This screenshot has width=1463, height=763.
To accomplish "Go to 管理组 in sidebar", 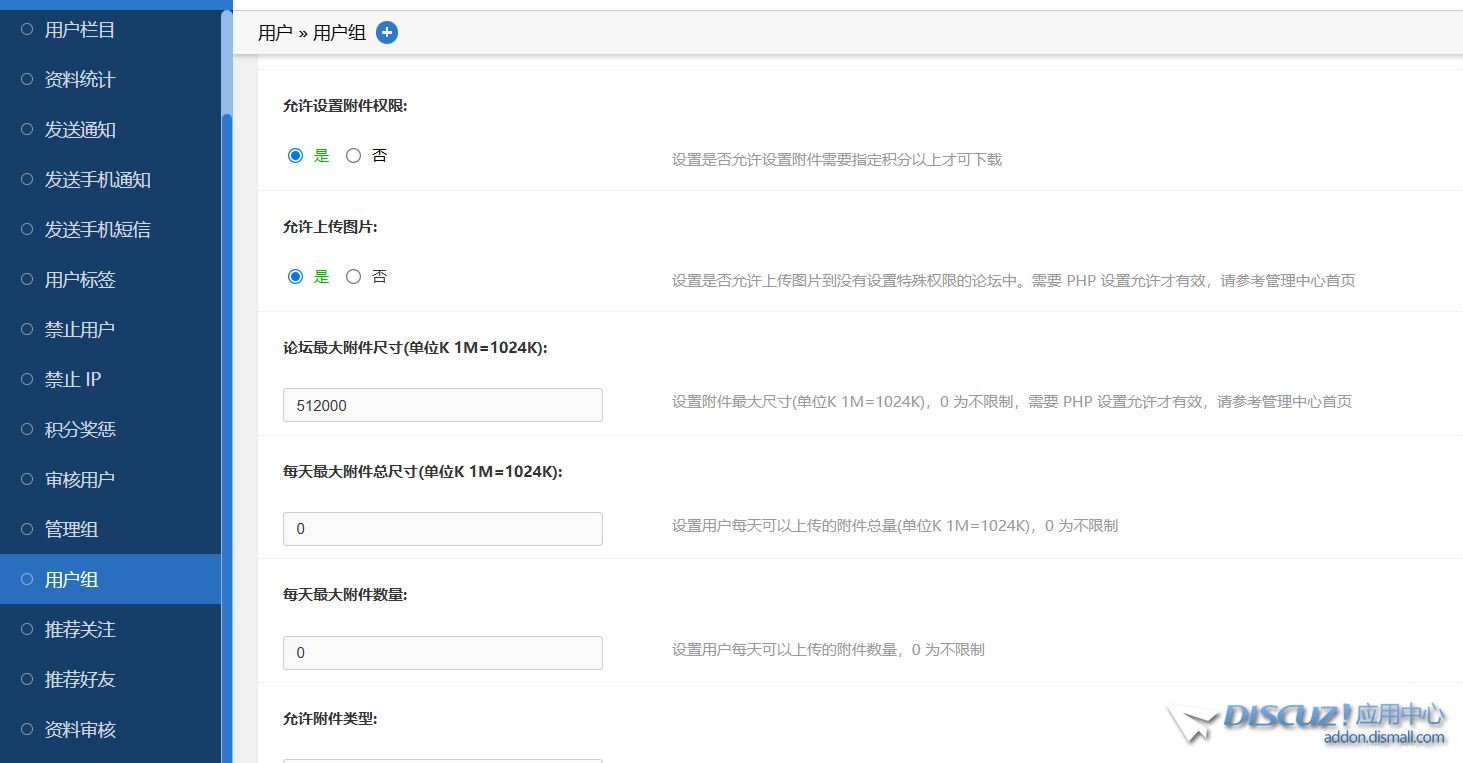I will pyautogui.click(x=71, y=530).
